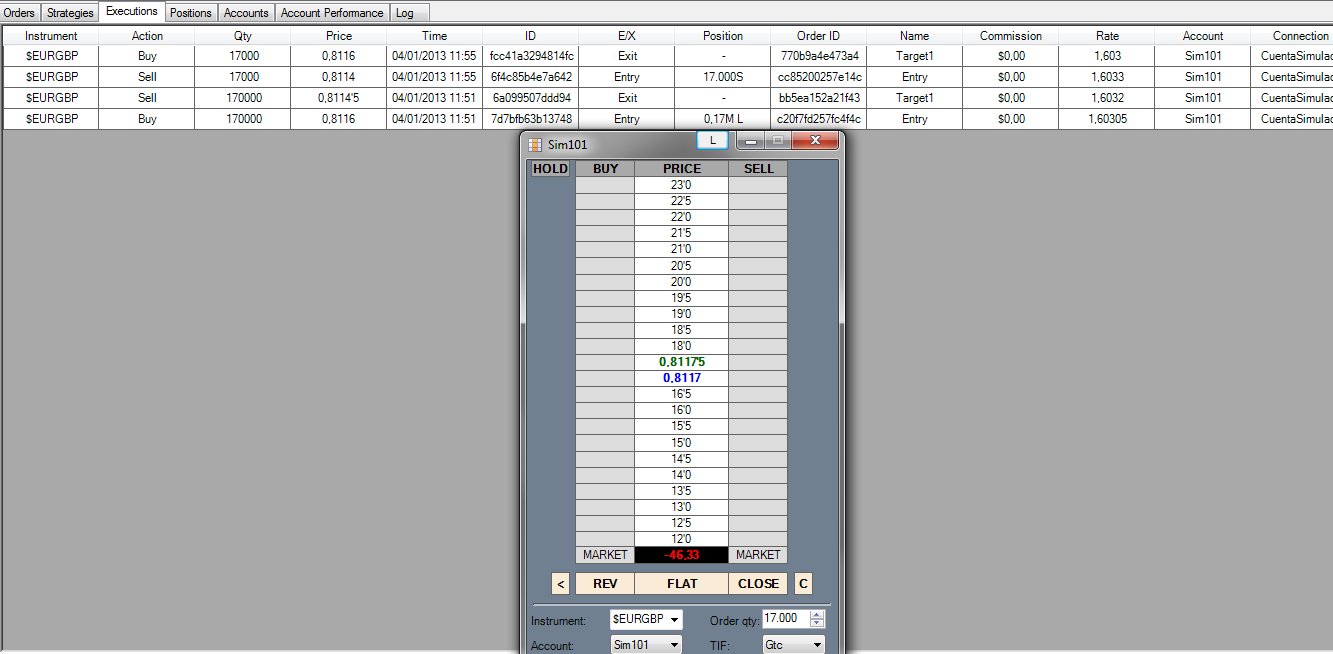This screenshot has height=654, width=1333.
Task: Click the L indicator button above Sim101
Action: tap(712, 140)
